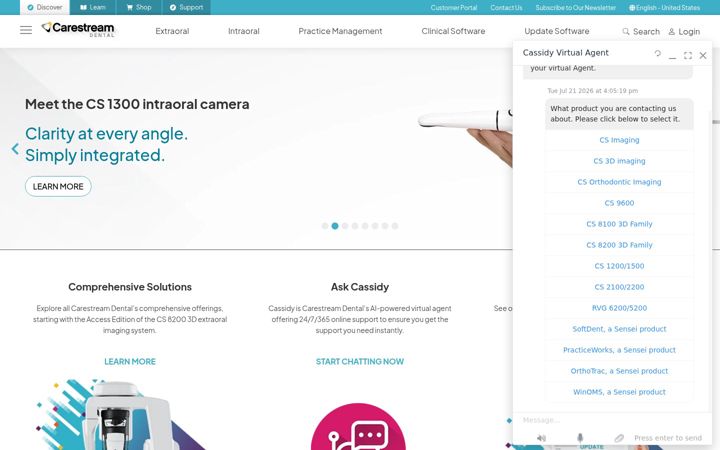
Task: Click the CS 8200 3D machine image
Action: (x=124, y=414)
